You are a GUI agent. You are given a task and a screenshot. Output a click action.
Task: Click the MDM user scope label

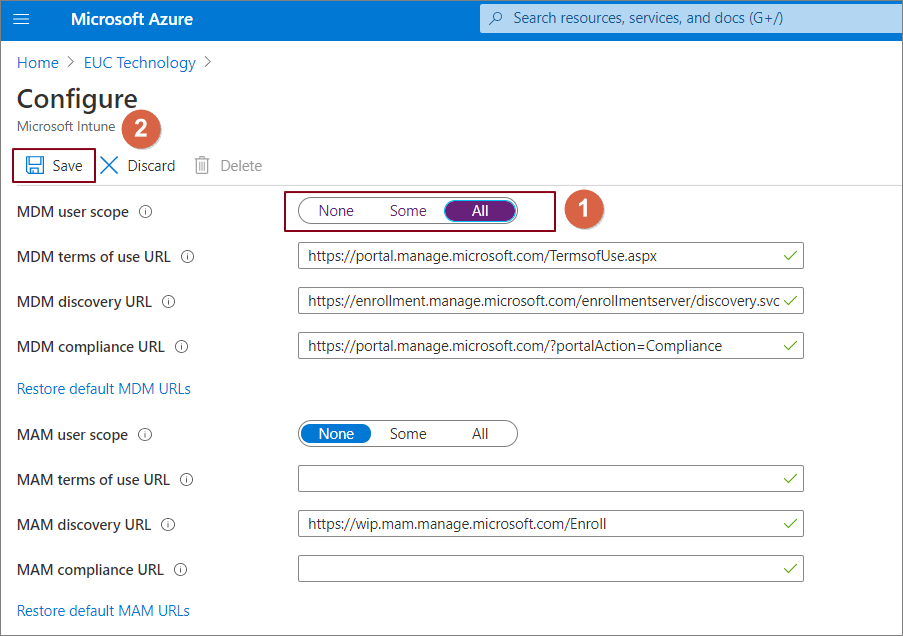[x=73, y=212]
